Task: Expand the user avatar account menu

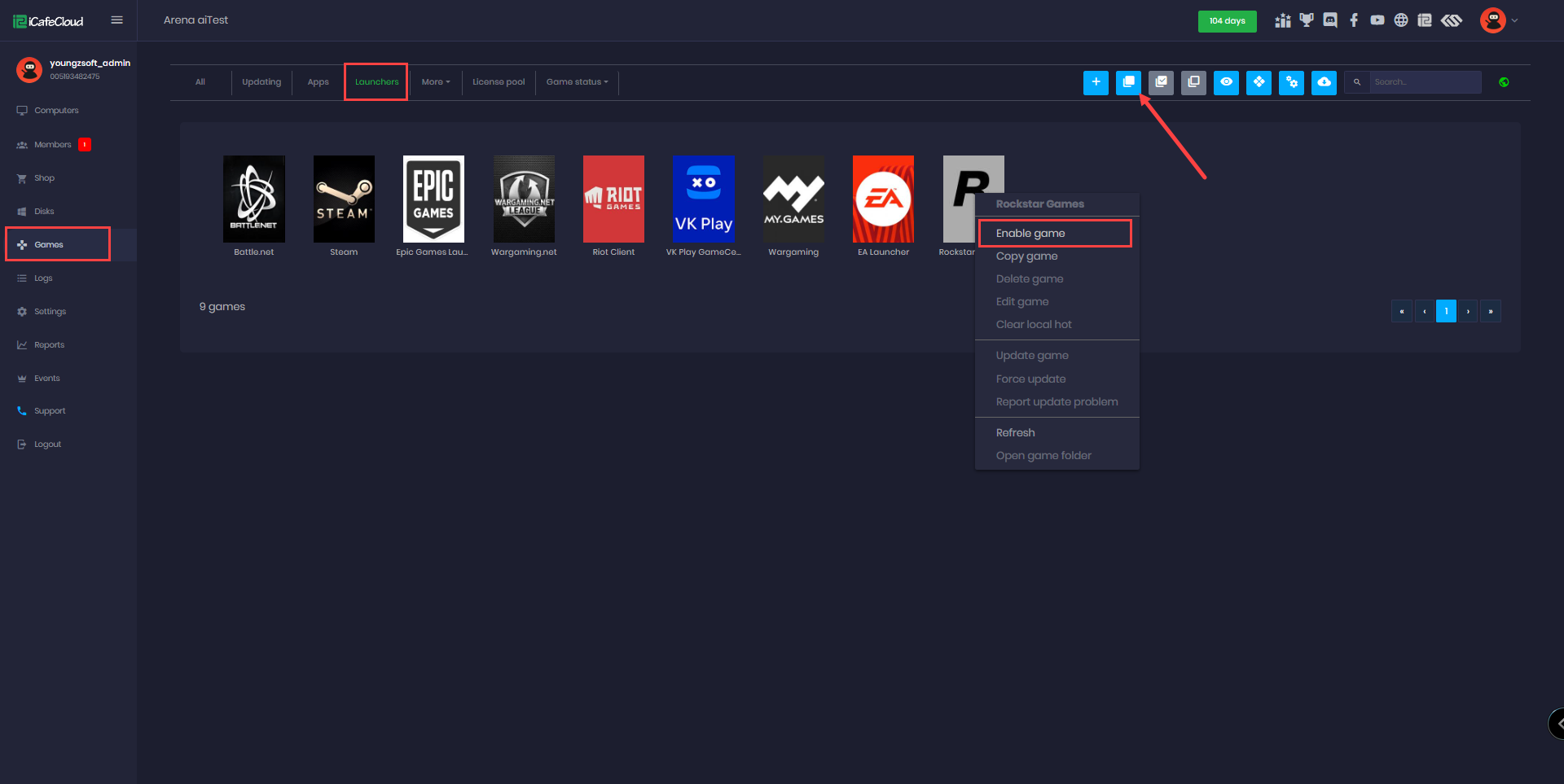Action: click(1498, 20)
